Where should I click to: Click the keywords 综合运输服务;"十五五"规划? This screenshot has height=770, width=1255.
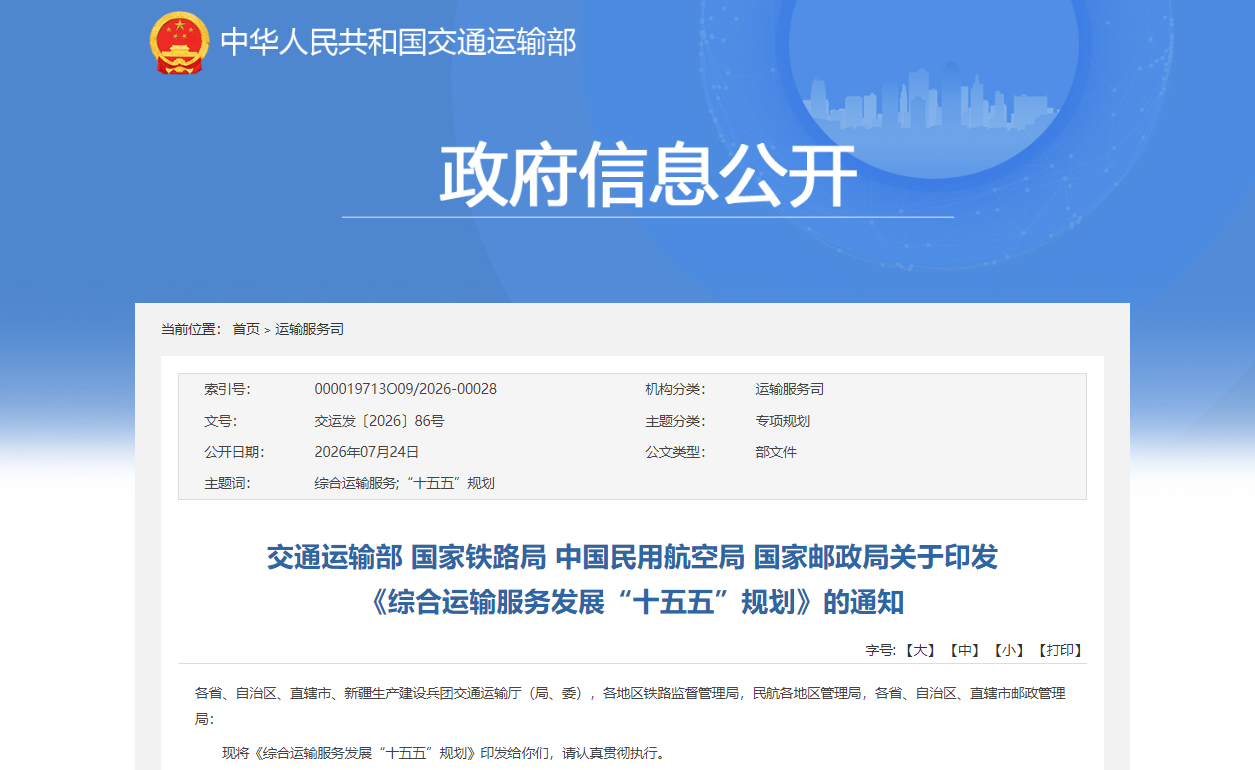(404, 483)
